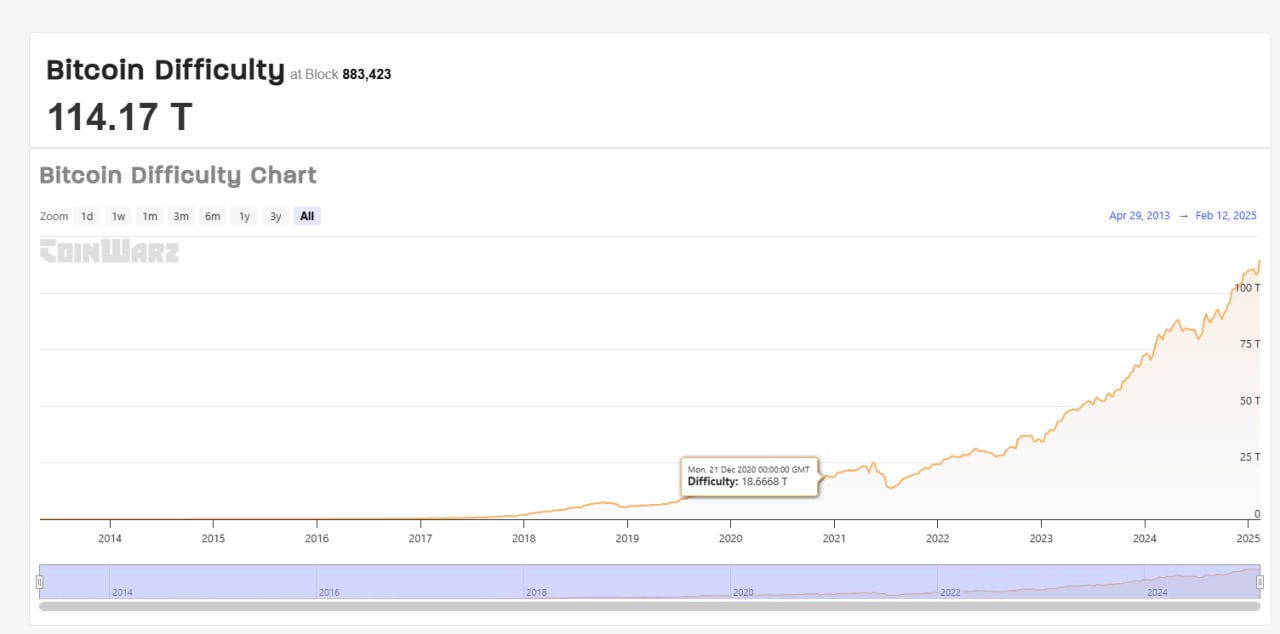Click the 2021 label on the x-axis
Screen dimensions: 1280x634
point(834,538)
